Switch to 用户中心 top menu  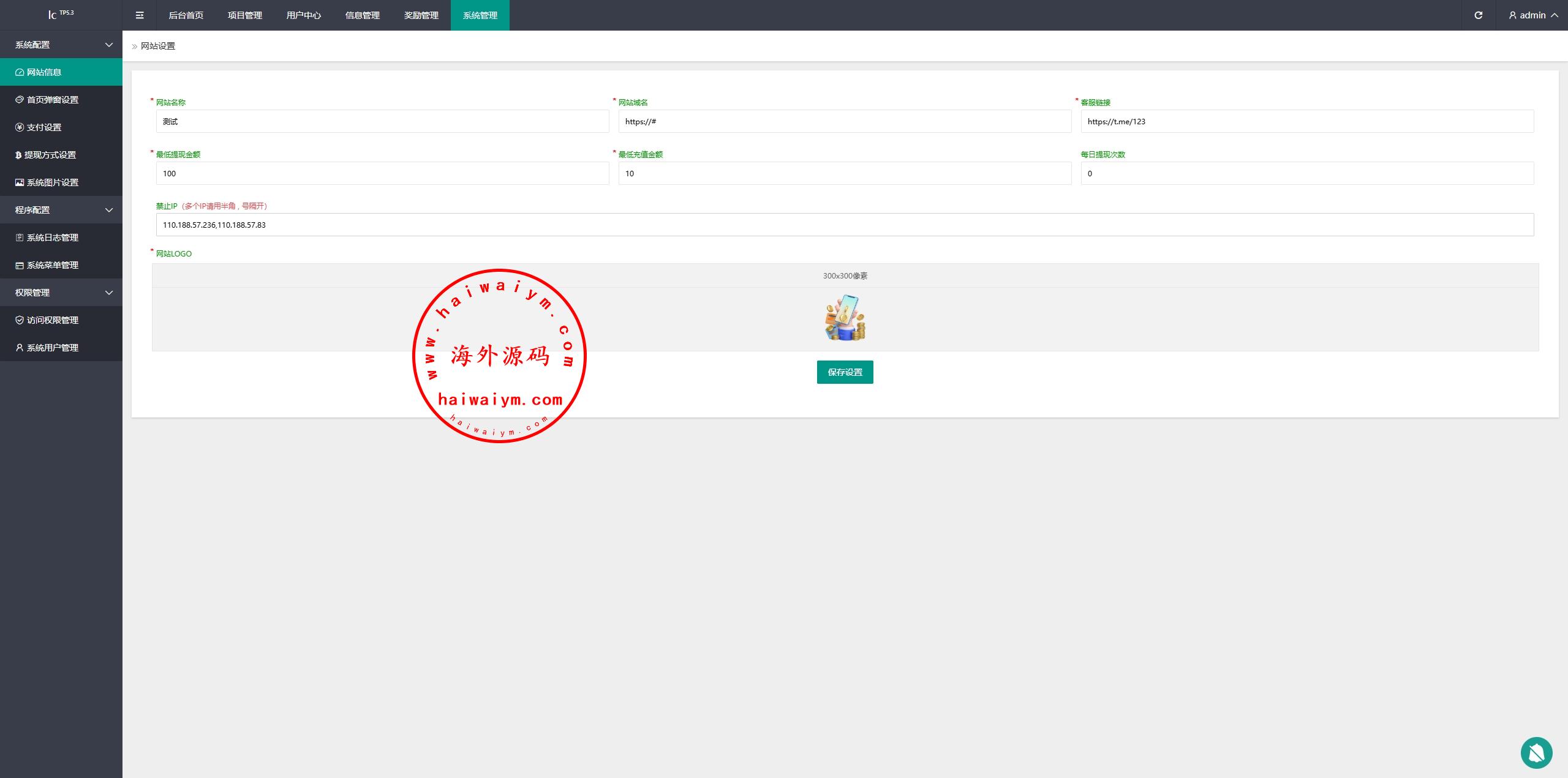click(x=303, y=15)
